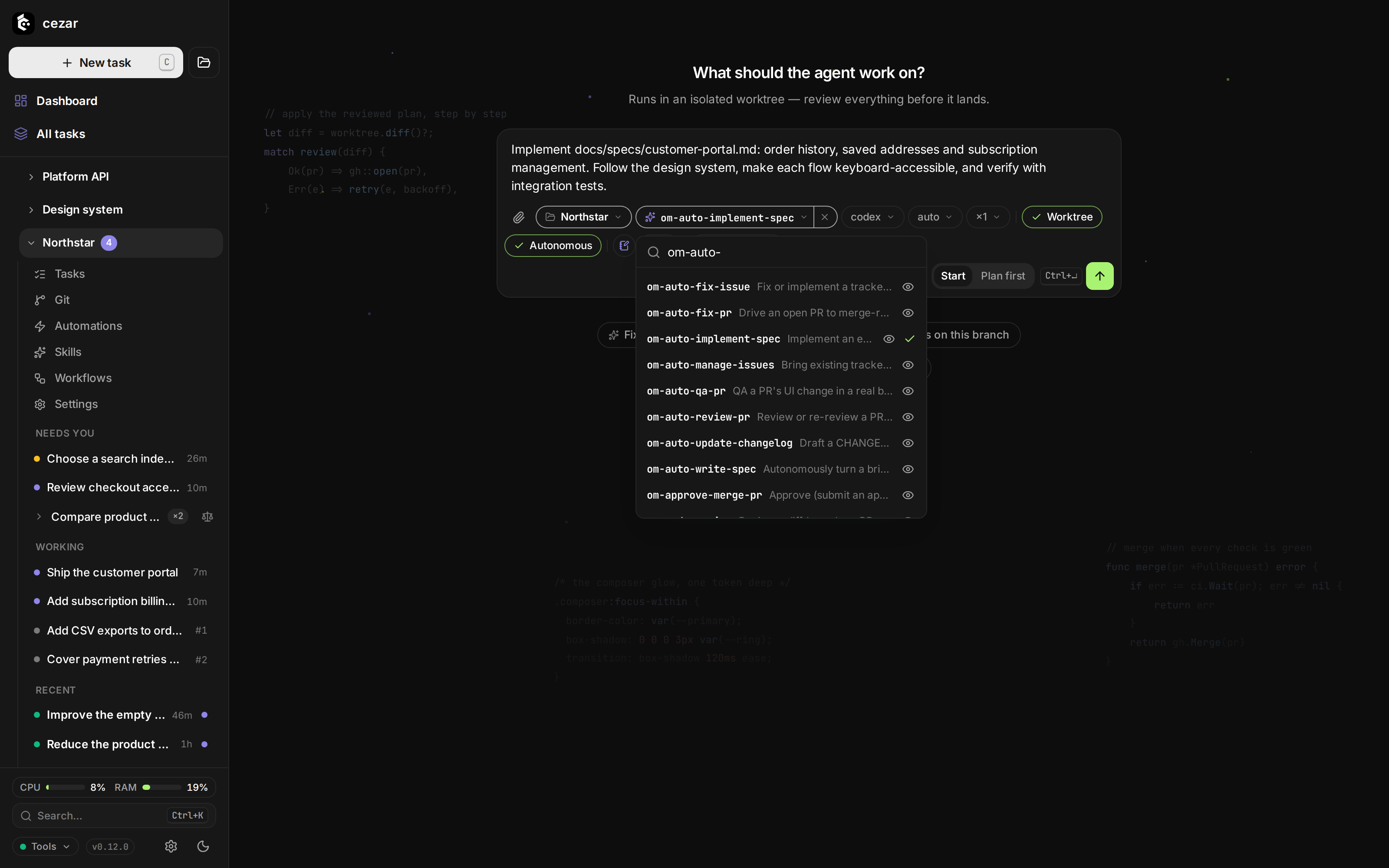This screenshot has height=868, width=1389.
Task: Select Plan first mode
Action: point(1002,276)
